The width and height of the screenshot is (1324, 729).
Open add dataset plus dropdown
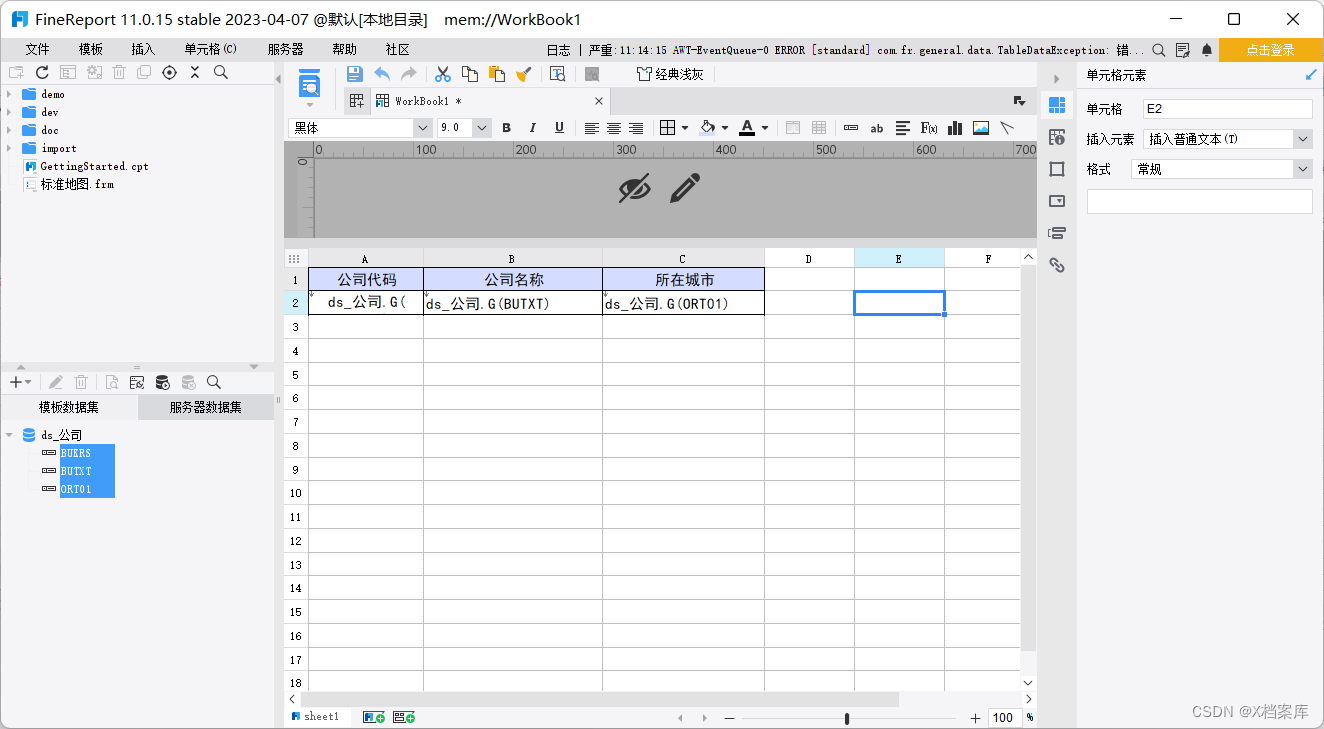point(20,382)
